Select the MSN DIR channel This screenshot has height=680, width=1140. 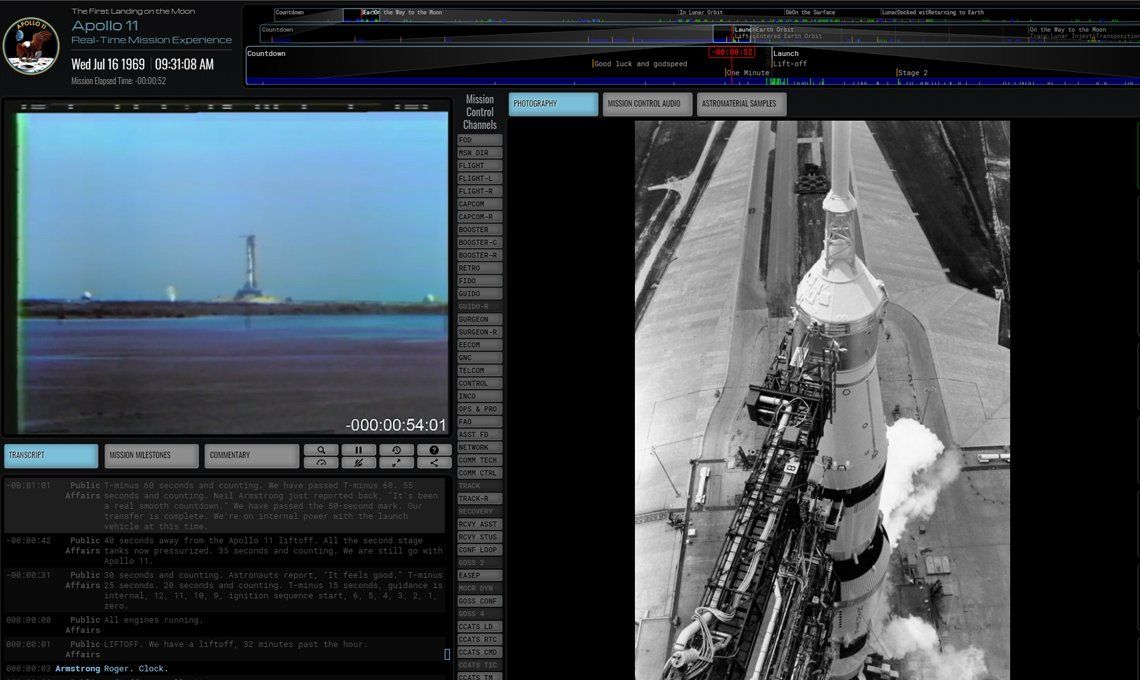(480, 153)
